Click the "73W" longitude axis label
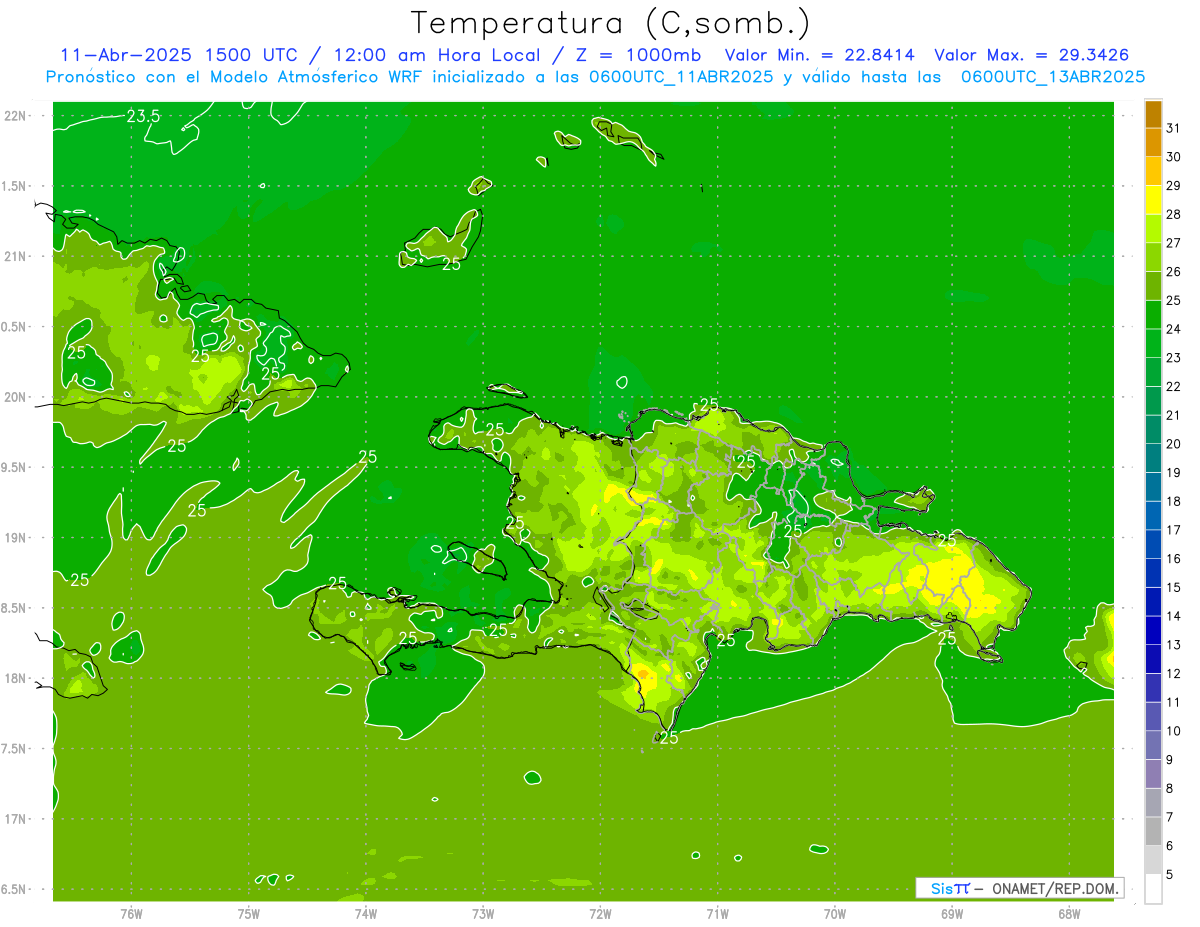 (483, 913)
